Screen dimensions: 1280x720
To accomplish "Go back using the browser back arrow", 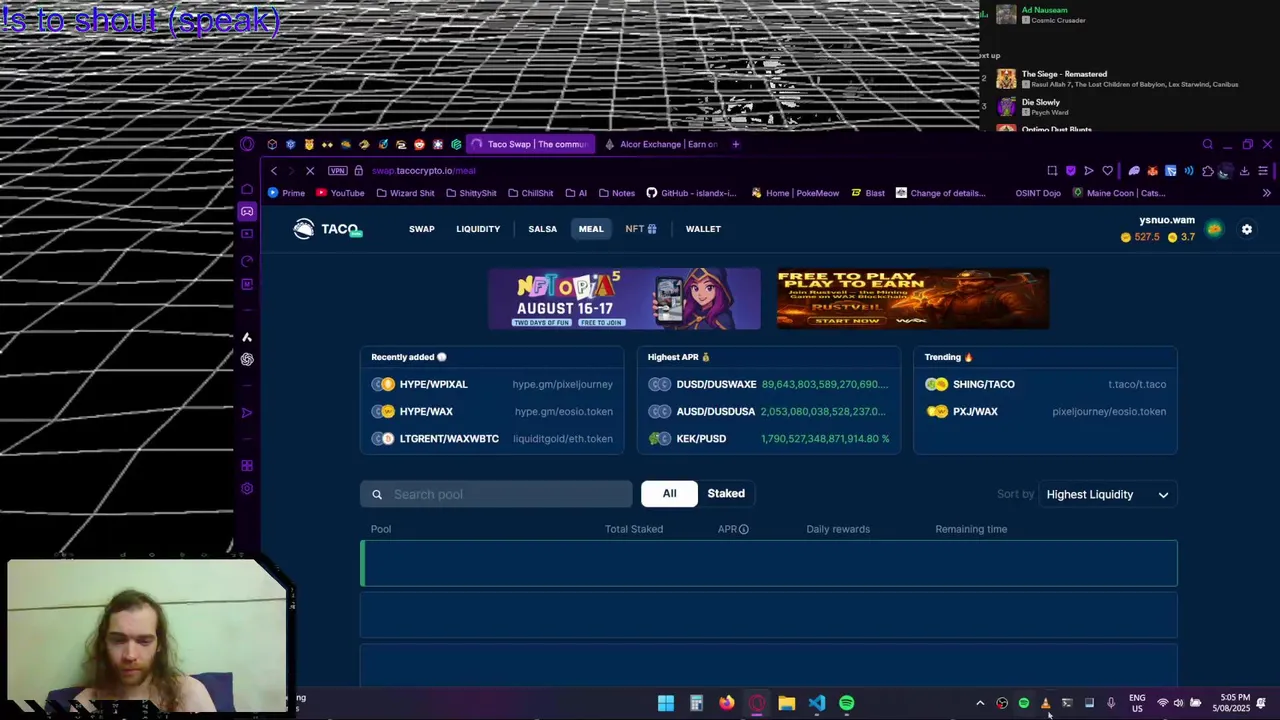I will coord(274,171).
